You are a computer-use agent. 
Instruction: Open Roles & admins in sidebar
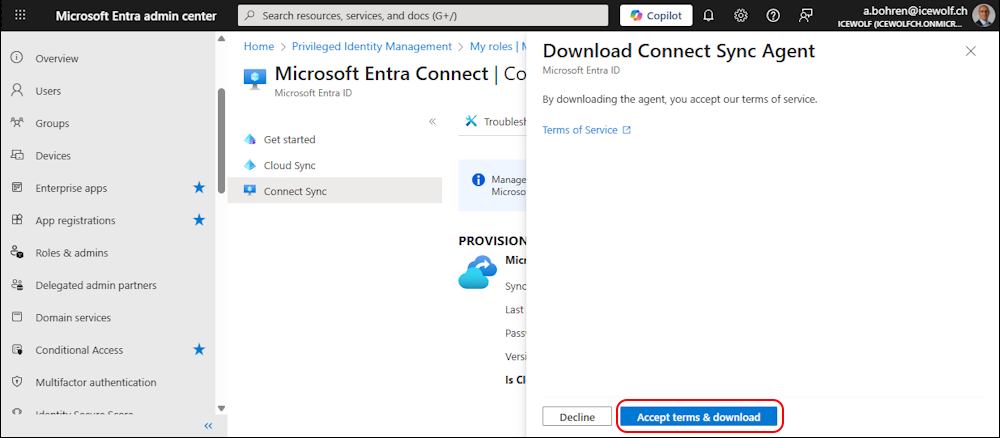pyautogui.click(x=71, y=253)
